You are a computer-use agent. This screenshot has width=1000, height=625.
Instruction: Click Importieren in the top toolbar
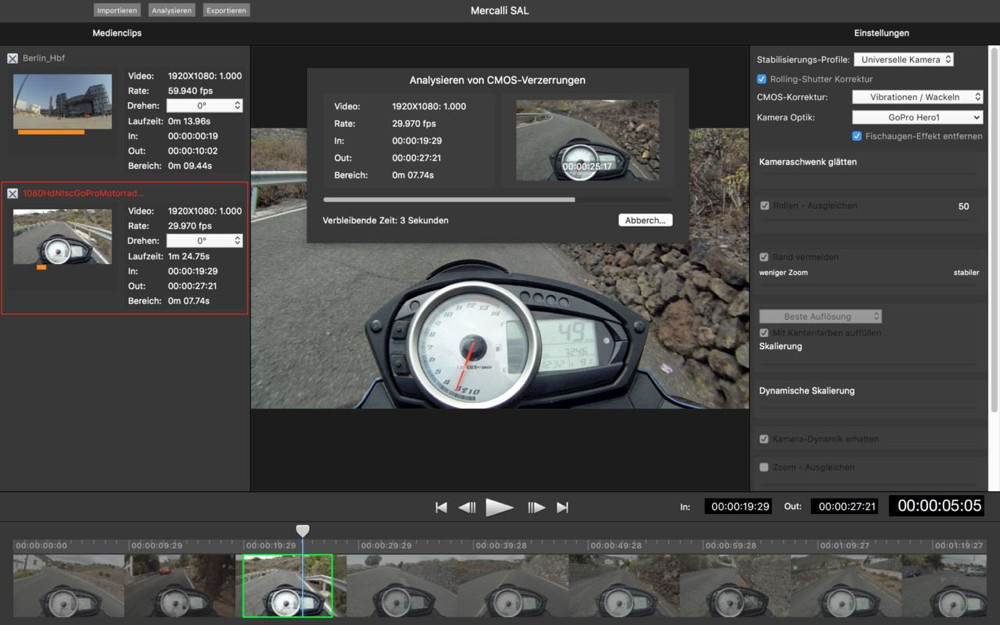point(117,10)
